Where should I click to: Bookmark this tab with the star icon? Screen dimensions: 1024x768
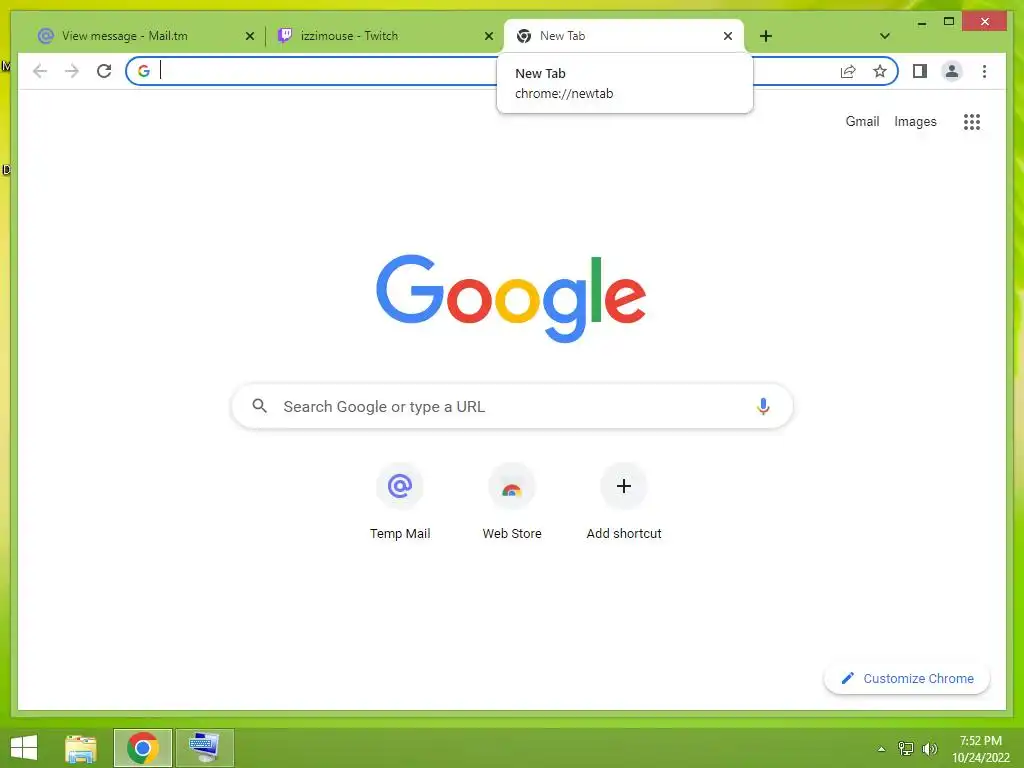pos(880,71)
